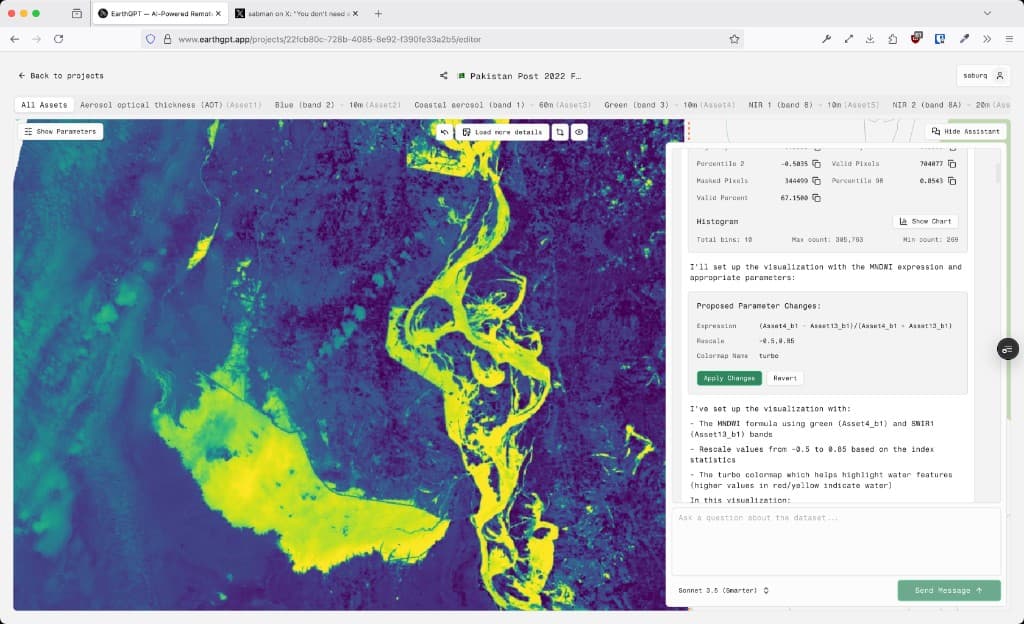Click the Colormap Name value turbo
The height and width of the screenshot is (624, 1024).
tap(769, 356)
